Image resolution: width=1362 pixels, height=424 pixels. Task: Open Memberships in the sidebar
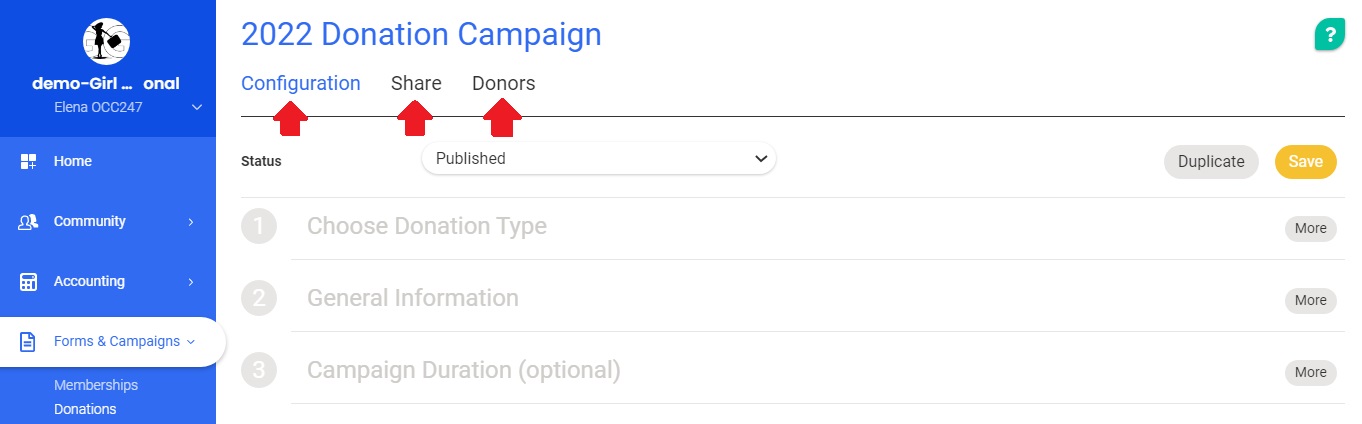[x=96, y=385]
